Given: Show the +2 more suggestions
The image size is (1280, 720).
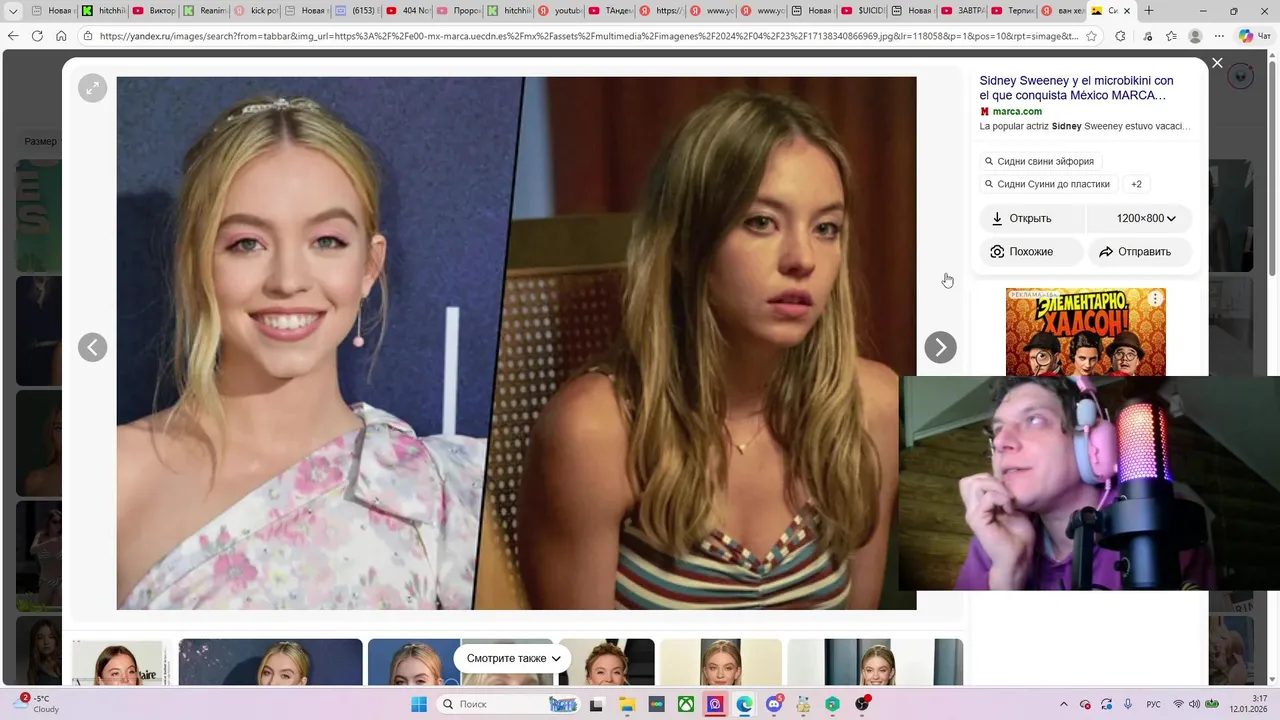Looking at the screenshot, I should pyautogui.click(x=1136, y=184).
